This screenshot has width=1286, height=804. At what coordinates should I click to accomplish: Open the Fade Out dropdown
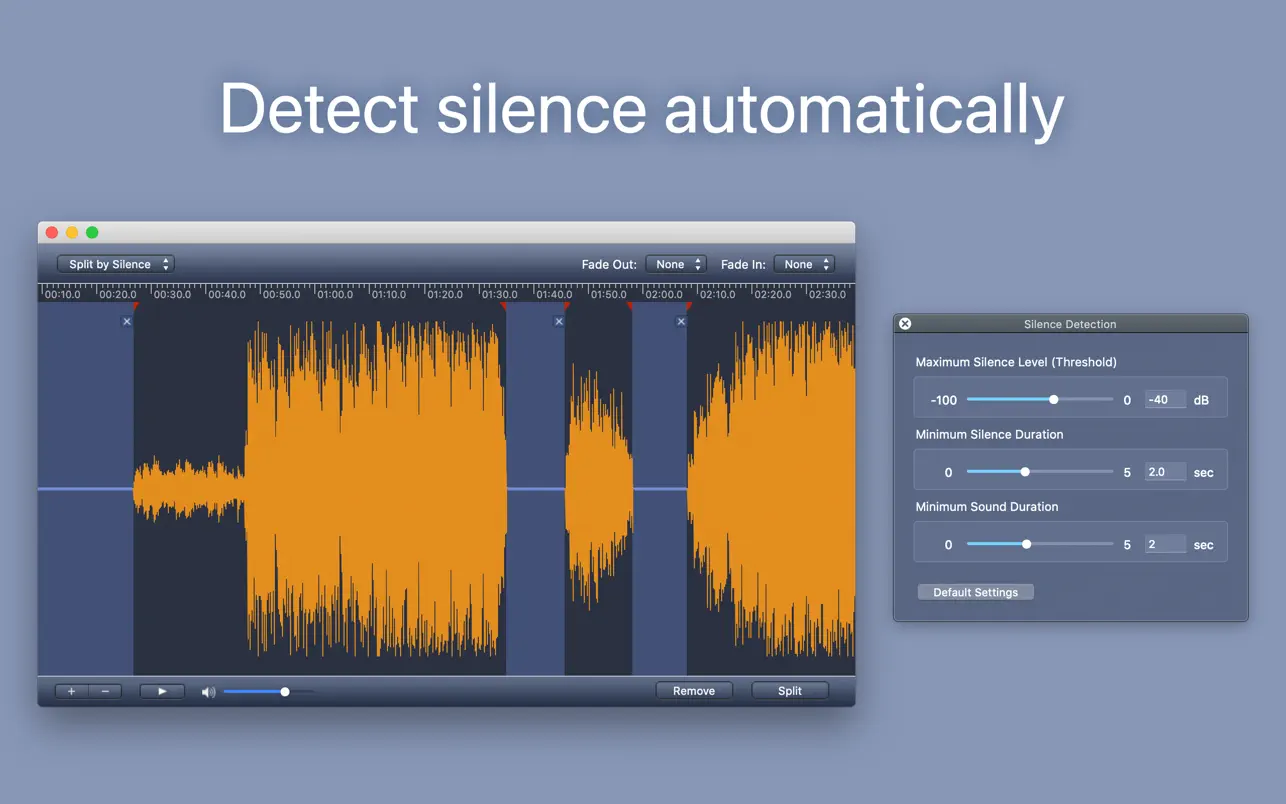coord(676,264)
